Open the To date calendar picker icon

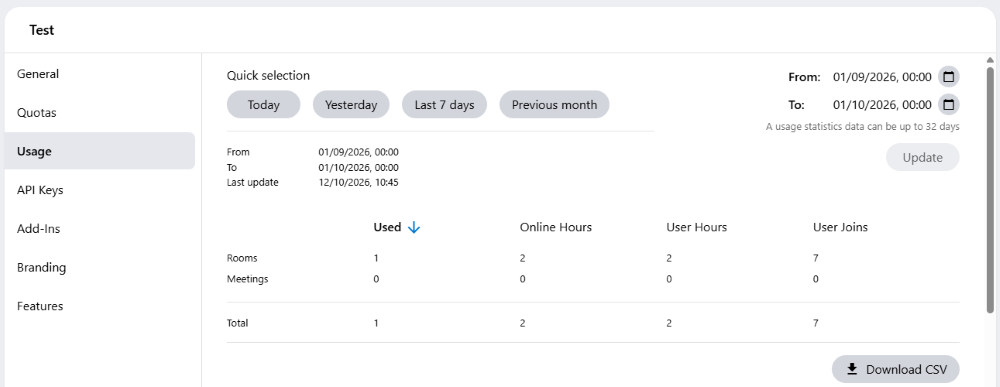pyautogui.click(x=948, y=105)
